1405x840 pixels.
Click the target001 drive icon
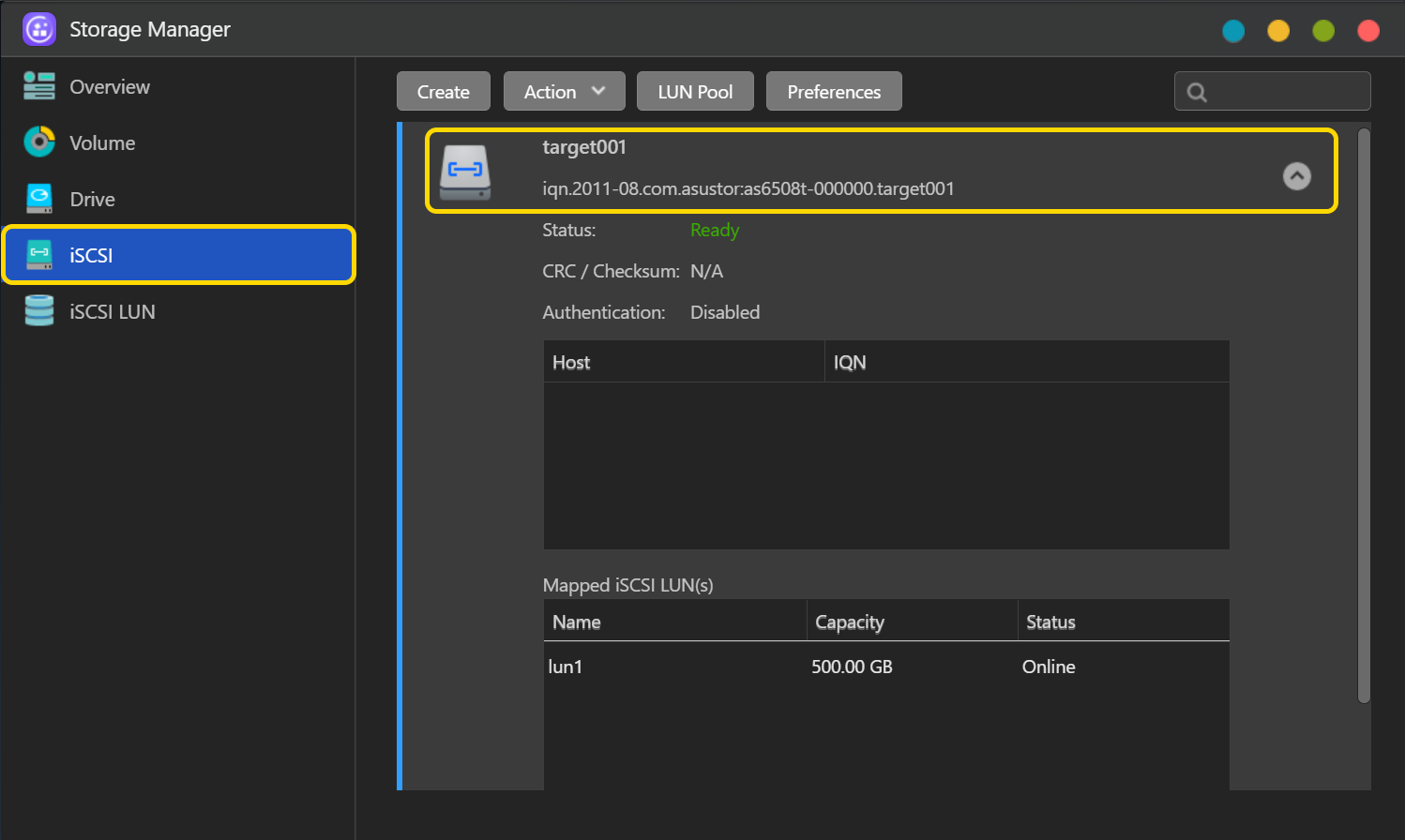pos(465,172)
